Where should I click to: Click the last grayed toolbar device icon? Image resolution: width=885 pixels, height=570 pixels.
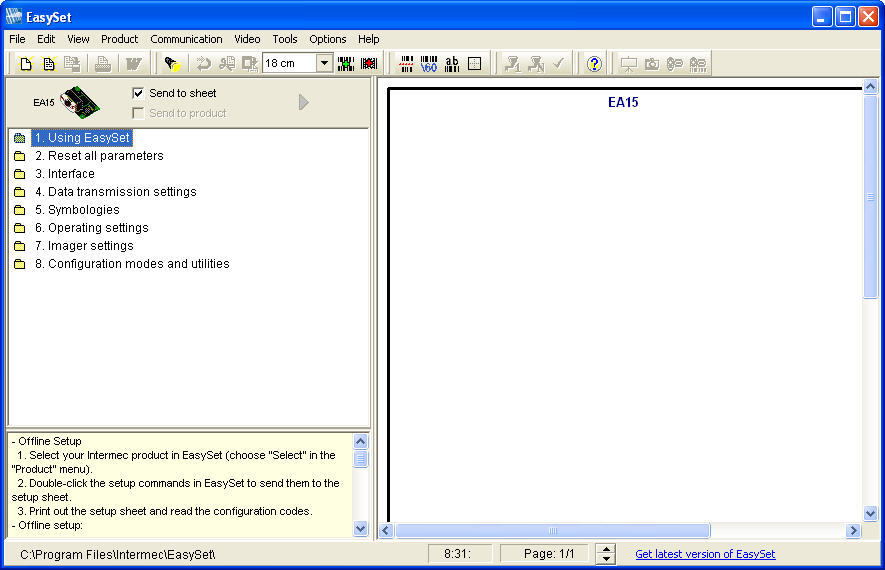698,63
